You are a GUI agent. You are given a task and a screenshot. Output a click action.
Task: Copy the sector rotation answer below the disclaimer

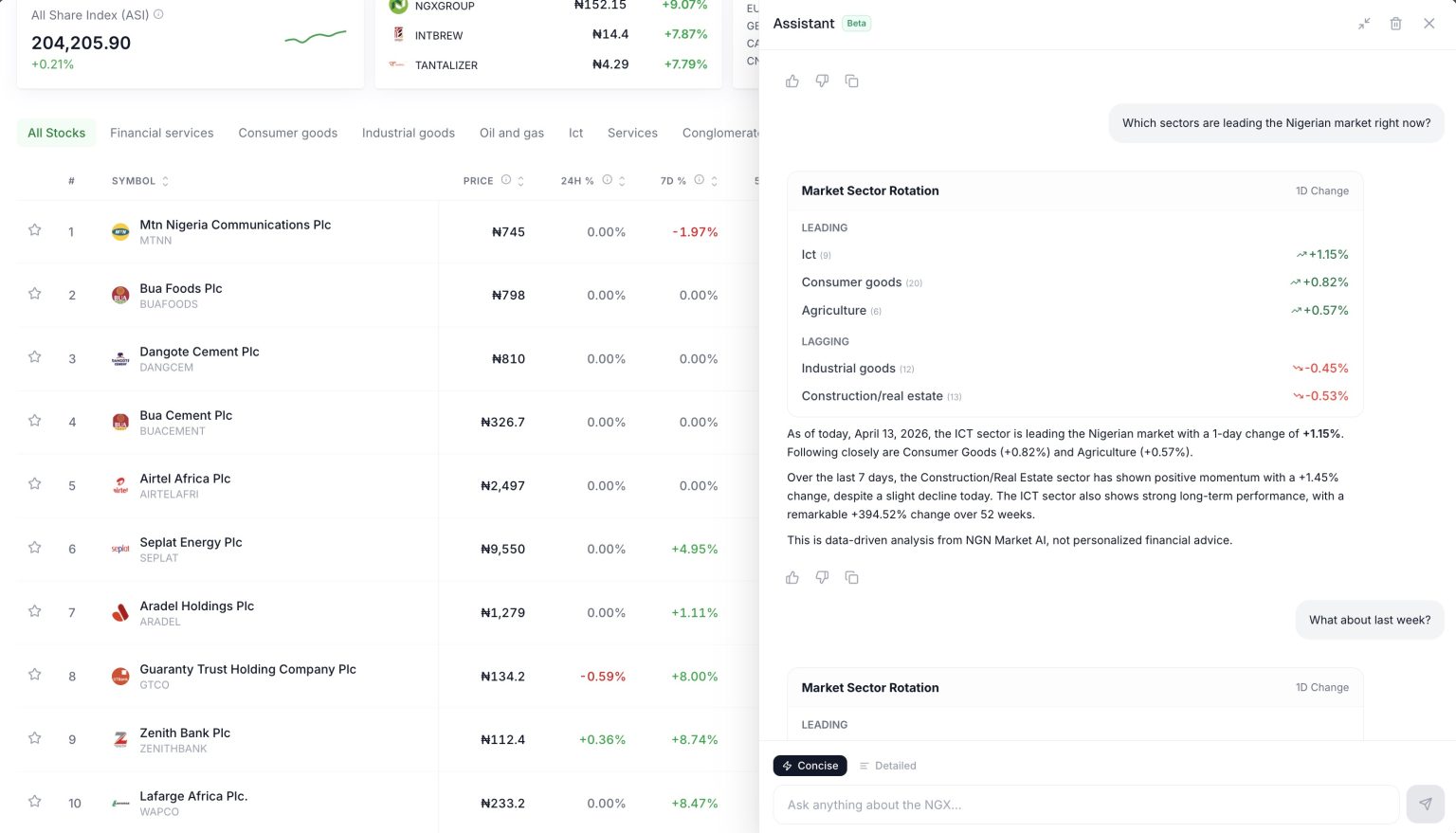tap(852, 577)
